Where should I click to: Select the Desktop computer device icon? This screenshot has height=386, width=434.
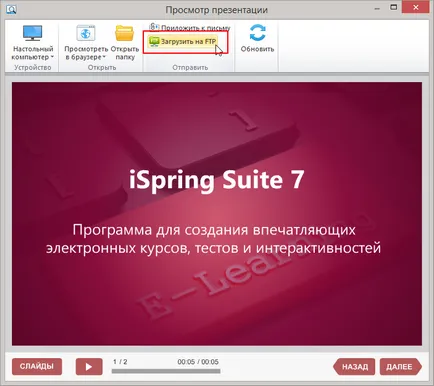click(x=32, y=33)
